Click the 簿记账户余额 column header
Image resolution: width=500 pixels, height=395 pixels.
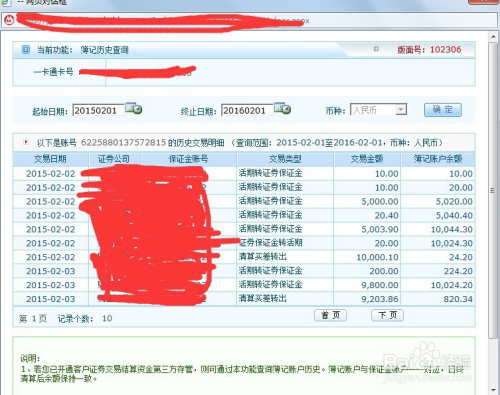(x=438, y=159)
